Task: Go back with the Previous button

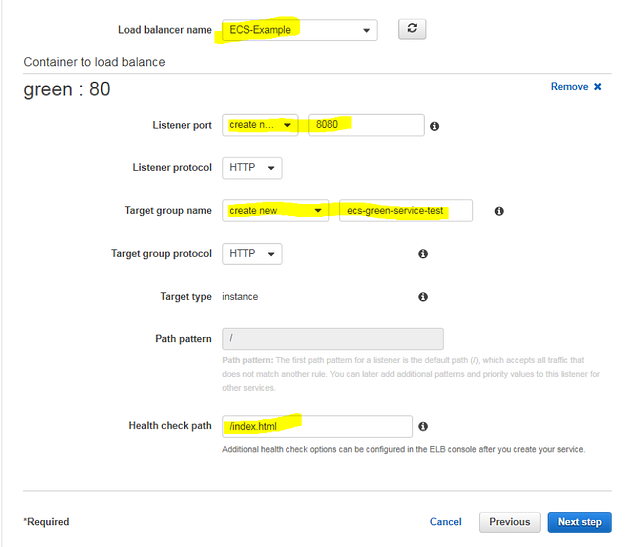Action: pyautogui.click(x=509, y=522)
